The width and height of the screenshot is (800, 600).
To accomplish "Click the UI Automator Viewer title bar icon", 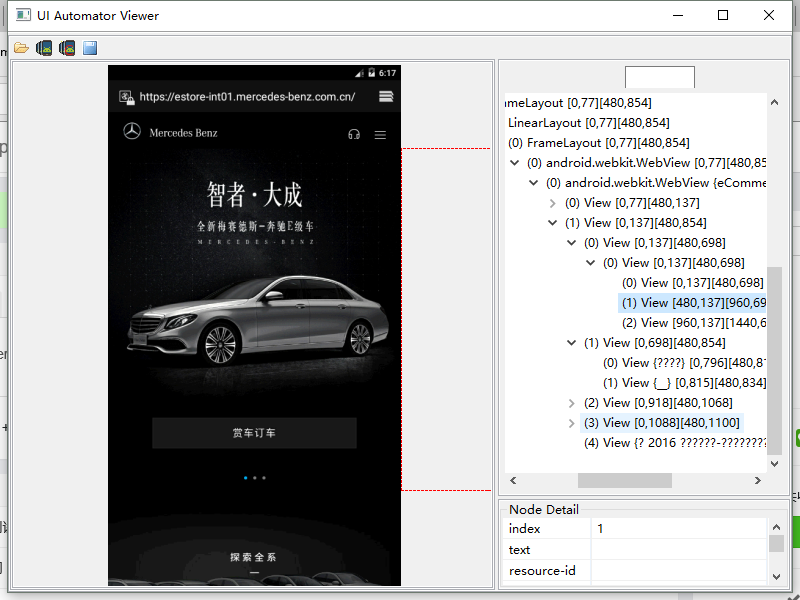I will point(23,15).
